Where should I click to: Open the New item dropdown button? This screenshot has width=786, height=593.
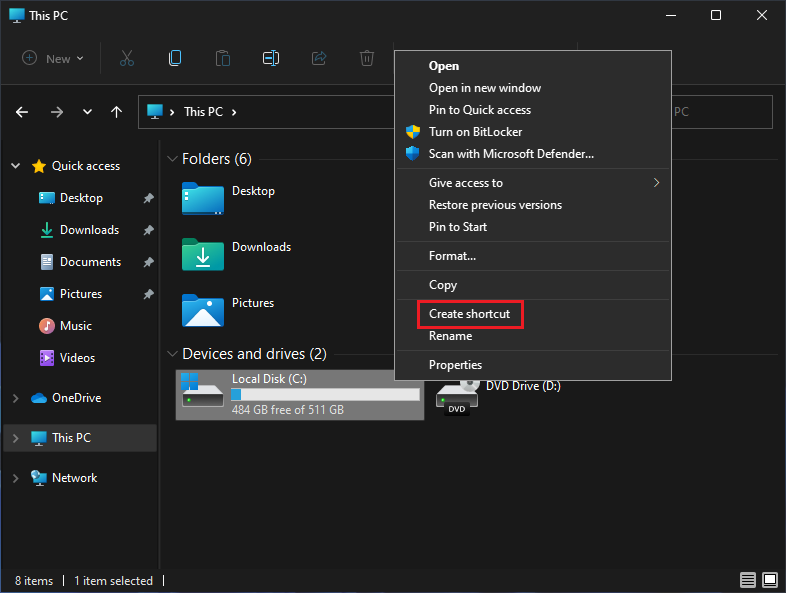tap(53, 59)
